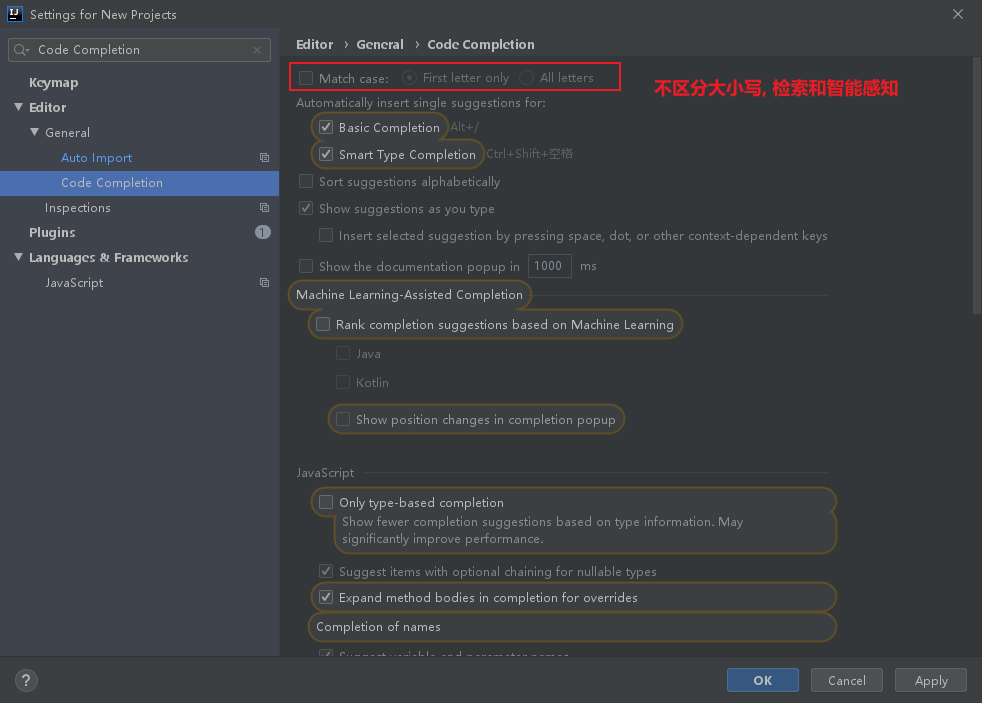The image size is (982, 703).
Task: Collapse the Languages & Frameworks arrow
Action: (19, 257)
